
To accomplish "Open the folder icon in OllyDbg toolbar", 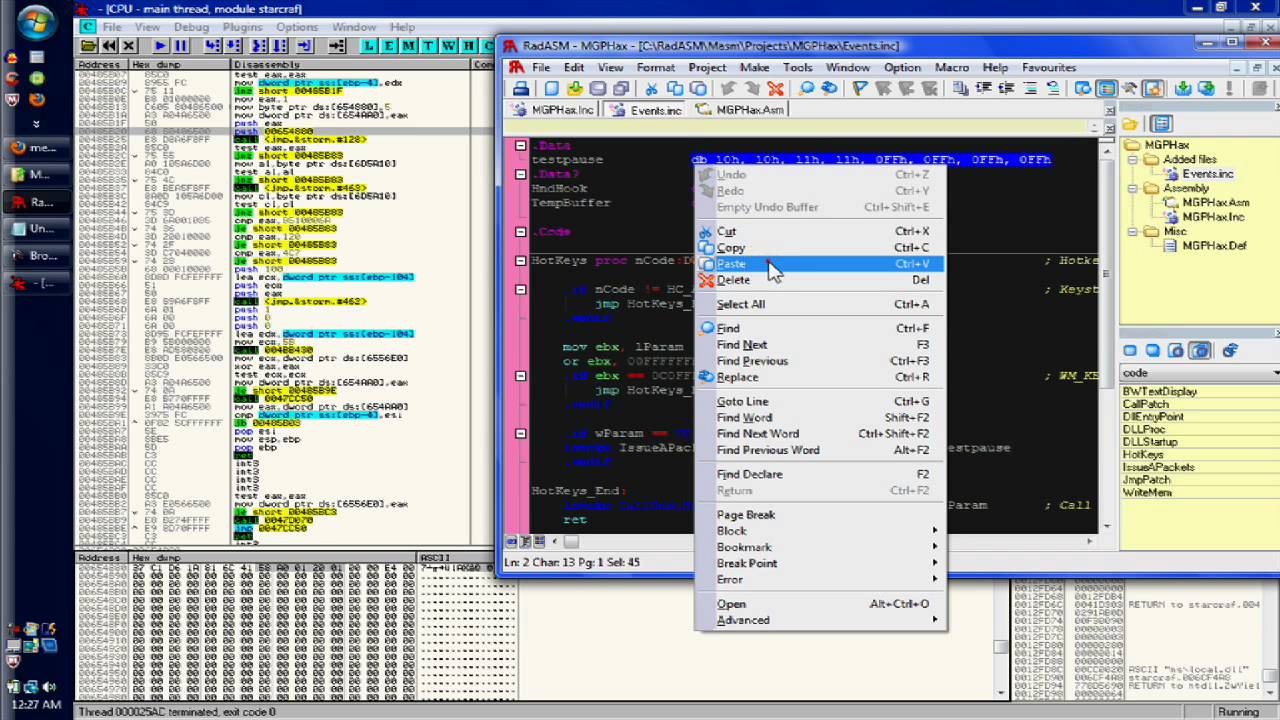I will 89,46.
